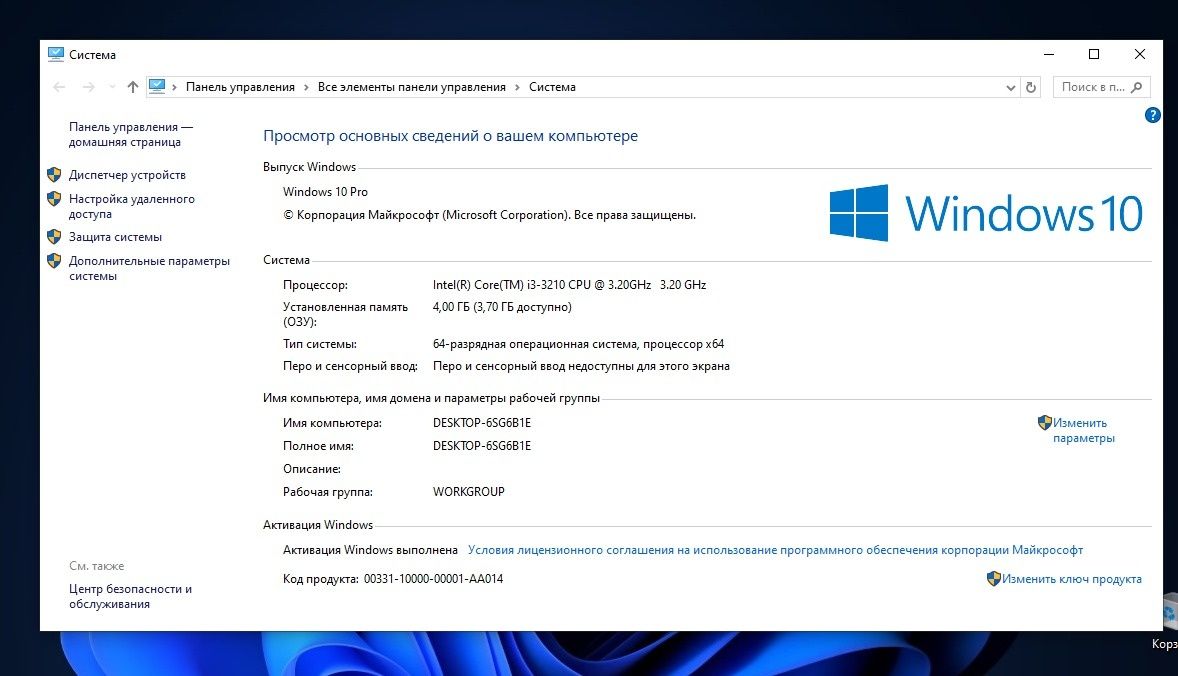This screenshot has height=676, width=1178.
Task: Click the 64-разрядная операционная система text
Action: coord(578,344)
